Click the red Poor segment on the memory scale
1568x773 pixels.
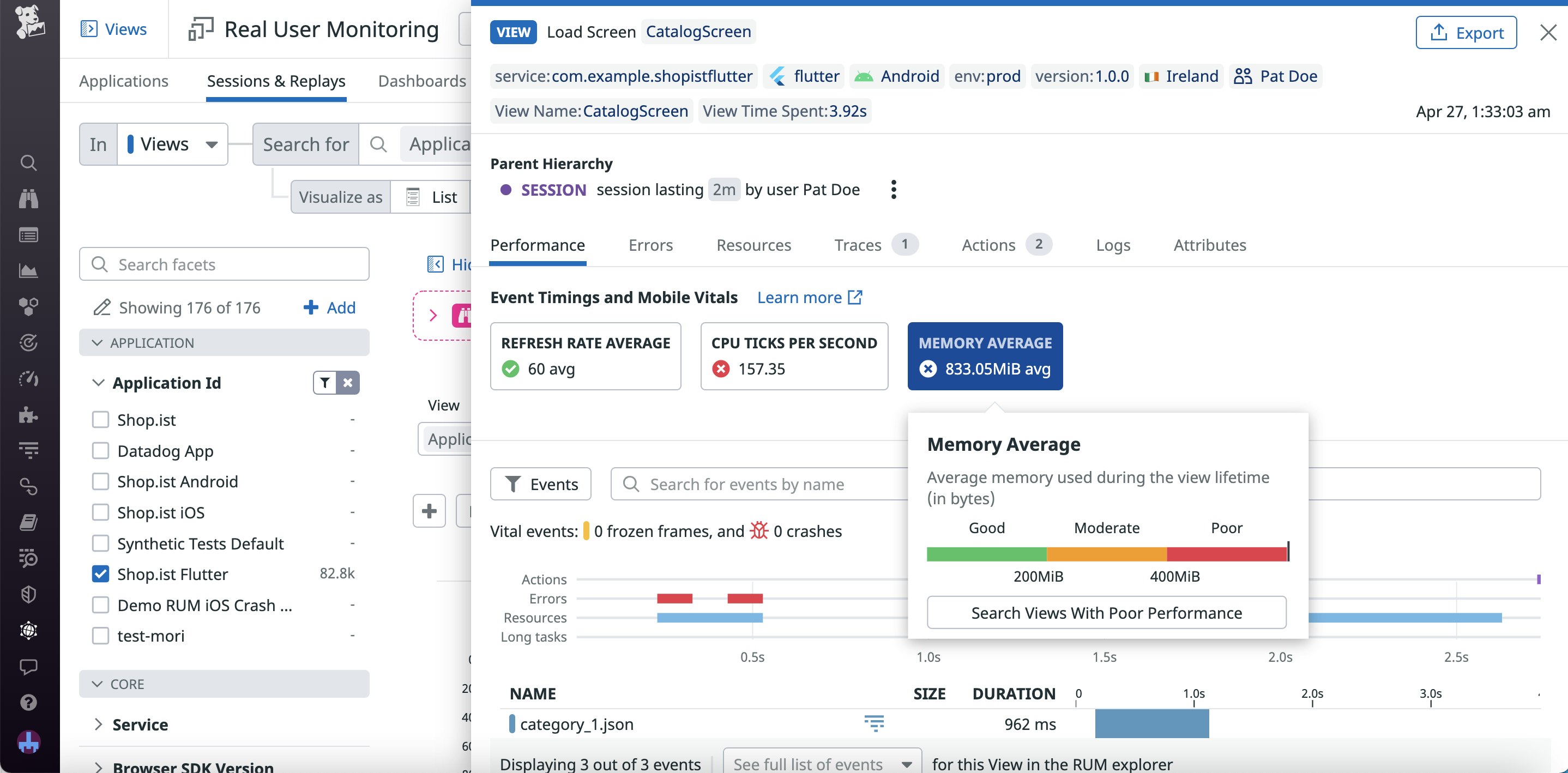click(1227, 553)
